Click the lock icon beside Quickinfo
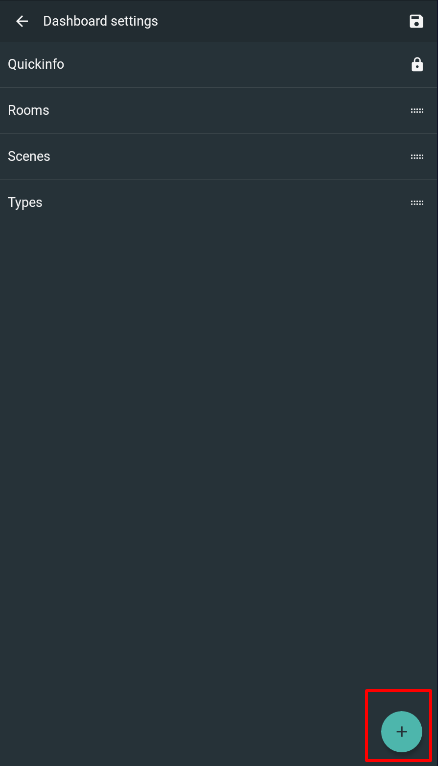 (x=417, y=64)
